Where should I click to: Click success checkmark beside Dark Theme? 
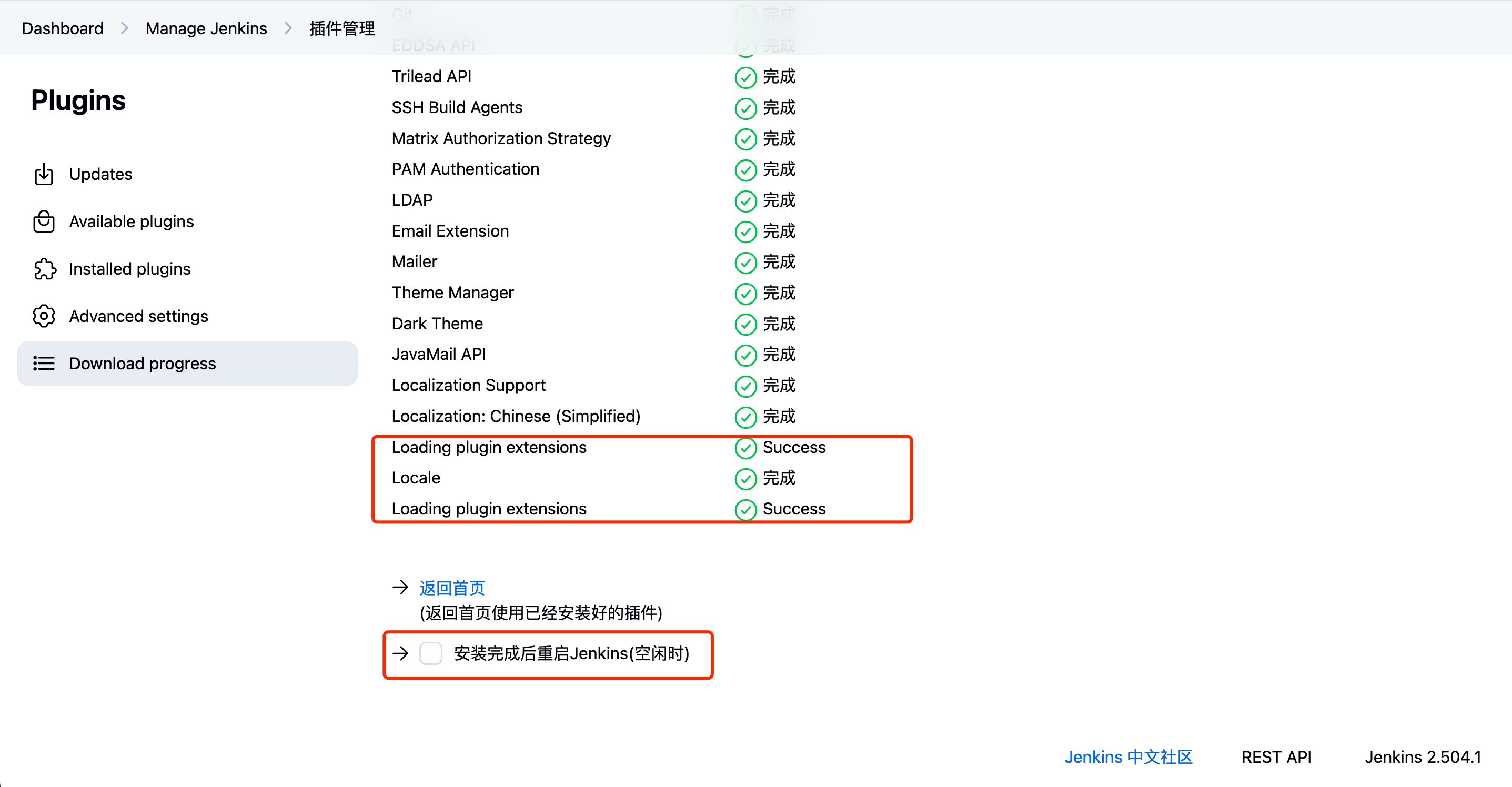(745, 324)
